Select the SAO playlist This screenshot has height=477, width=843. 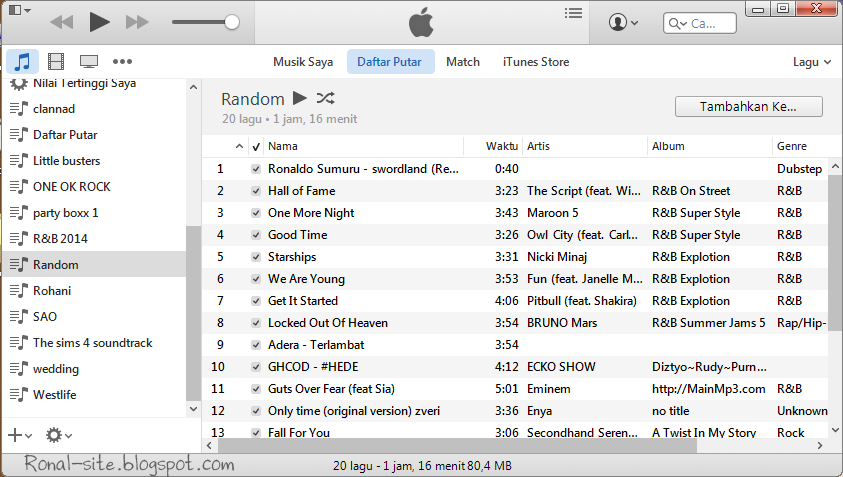[x=94, y=317]
